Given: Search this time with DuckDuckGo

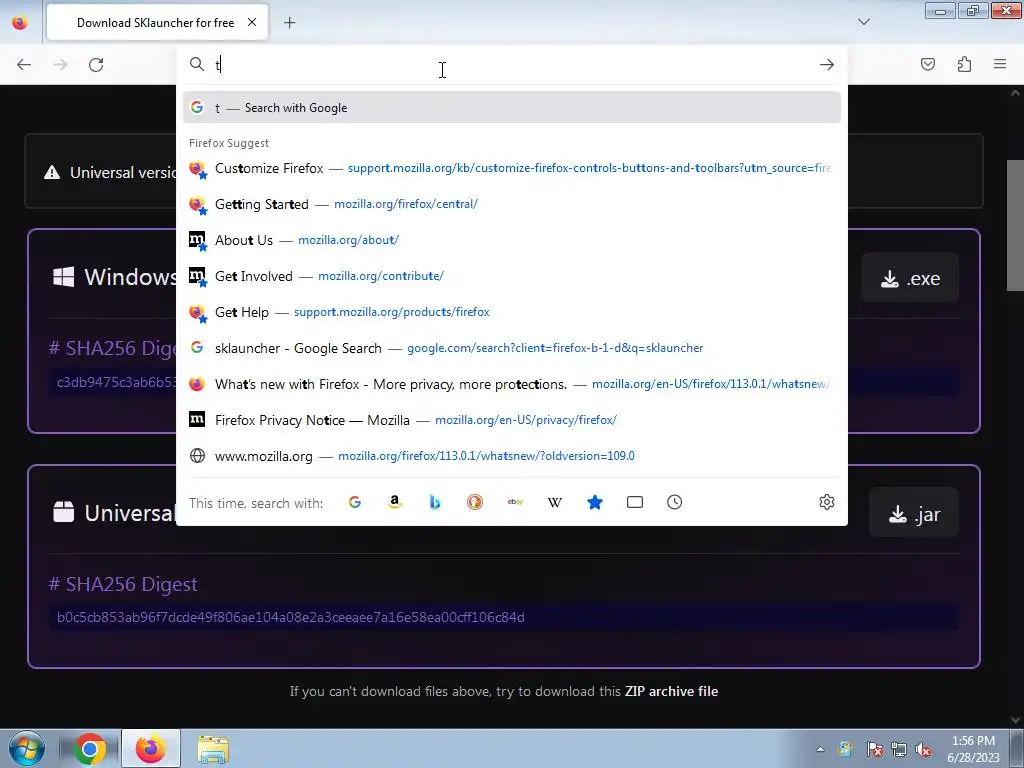Looking at the screenshot, I should coord(475,502).
